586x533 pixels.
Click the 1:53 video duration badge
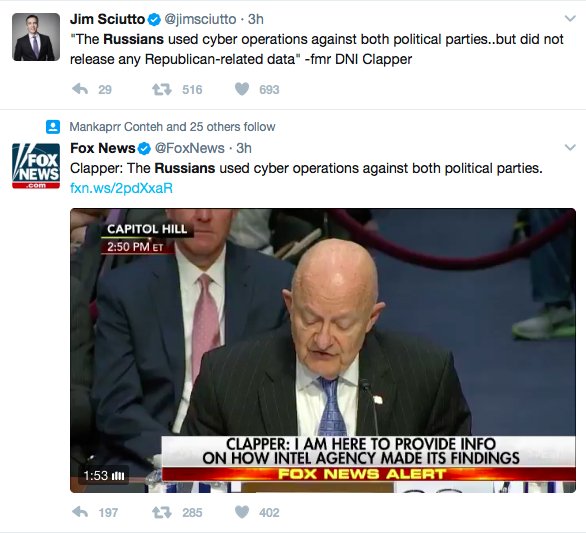[104, 475]
